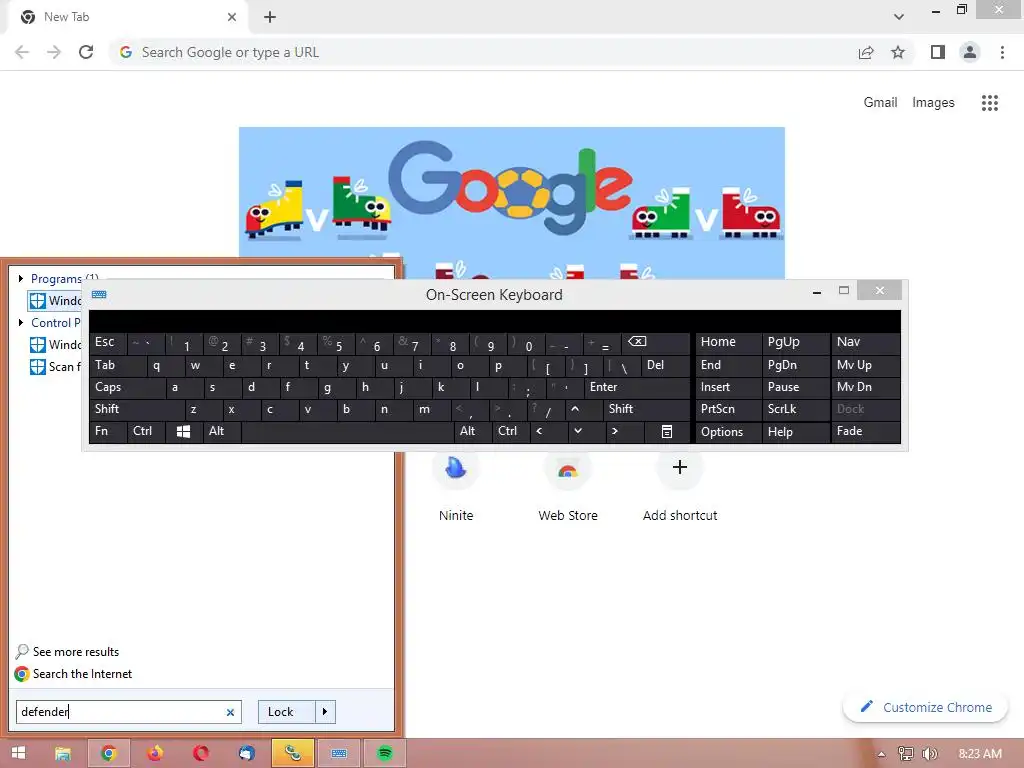Expand the Control Panel results group
This screenshot has width=1024, height=768.
tap(21, 323)
